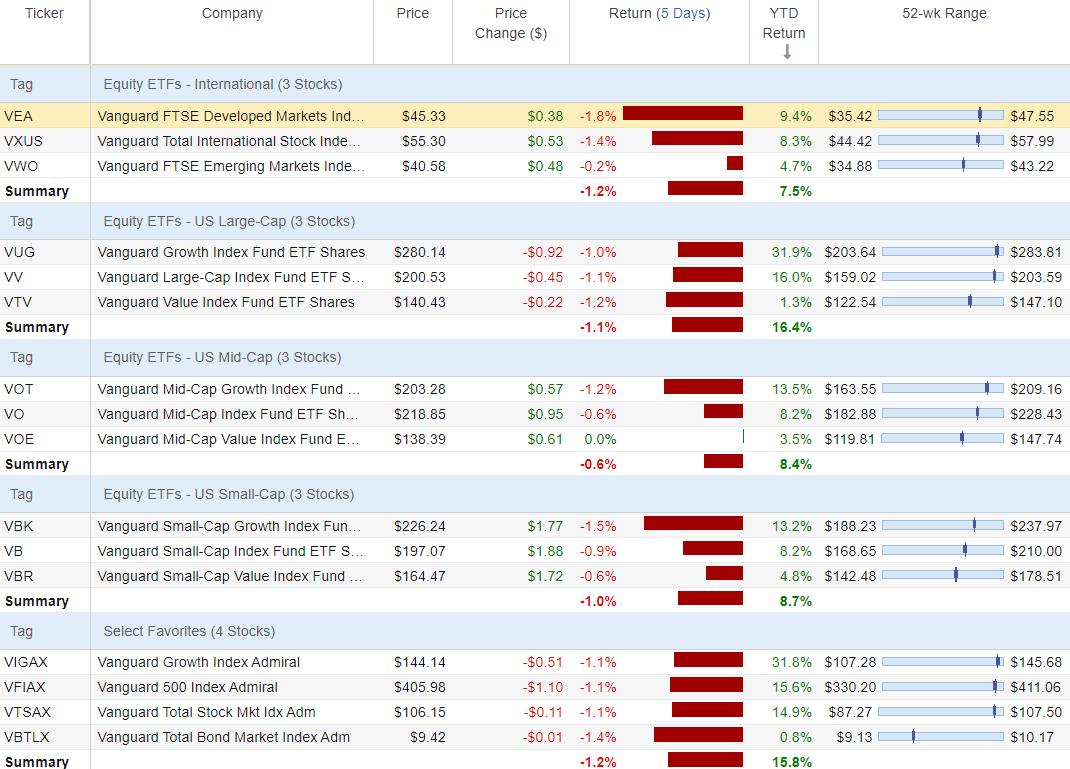1070x769 pixels.
Task: Select the Equity ETFs - US Small-Cap group row
Action: tap(535, 494)
